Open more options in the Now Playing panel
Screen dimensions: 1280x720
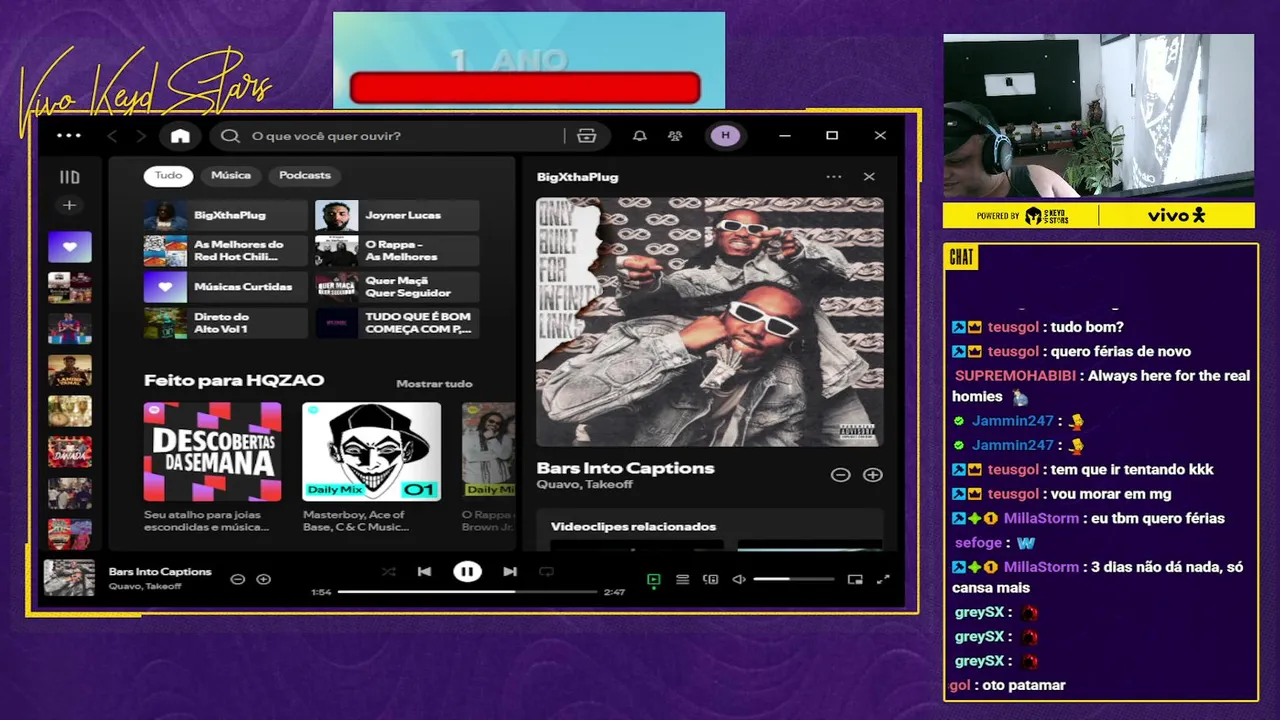pos(834,177)
